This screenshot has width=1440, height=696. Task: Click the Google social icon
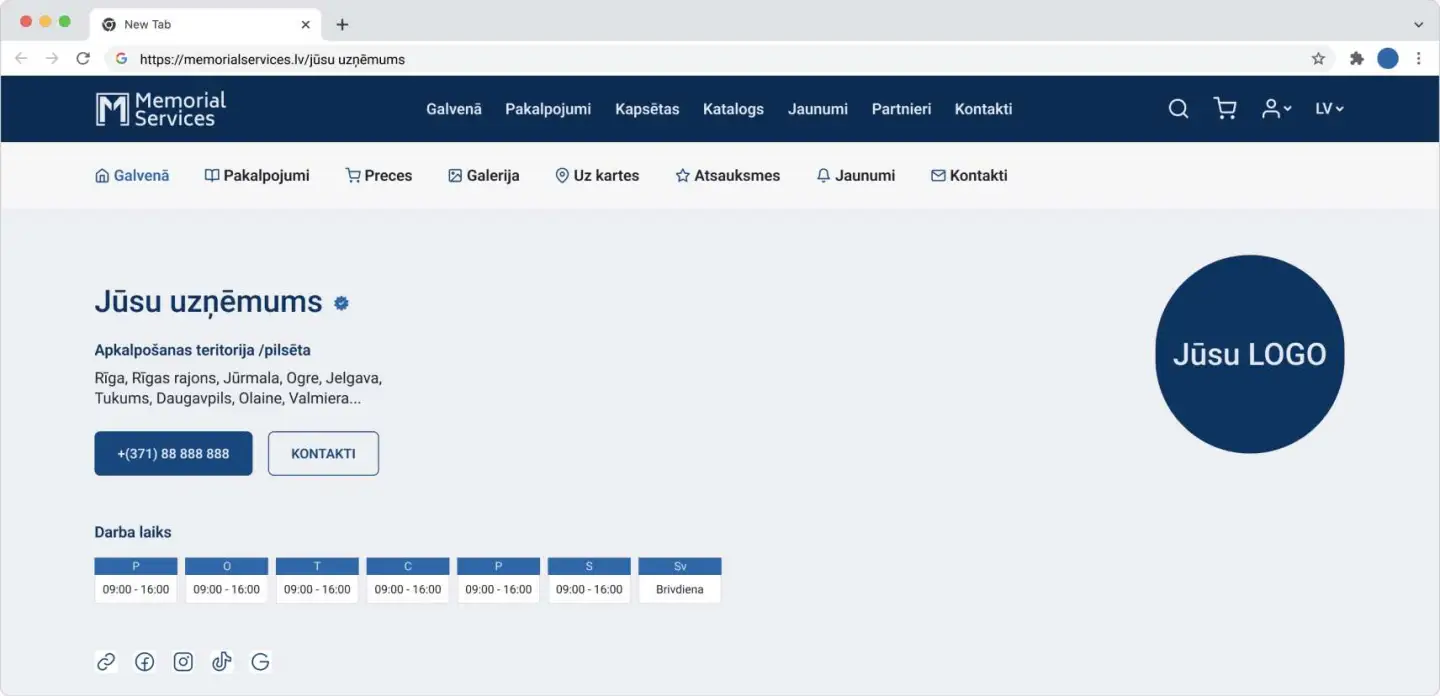(260, 661)
